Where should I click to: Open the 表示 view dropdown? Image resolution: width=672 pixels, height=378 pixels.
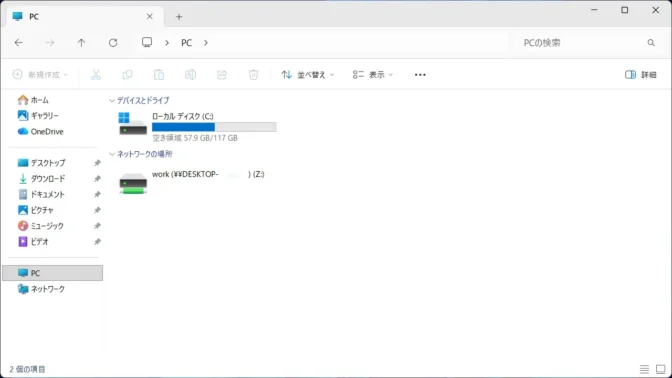click(372, 75)
